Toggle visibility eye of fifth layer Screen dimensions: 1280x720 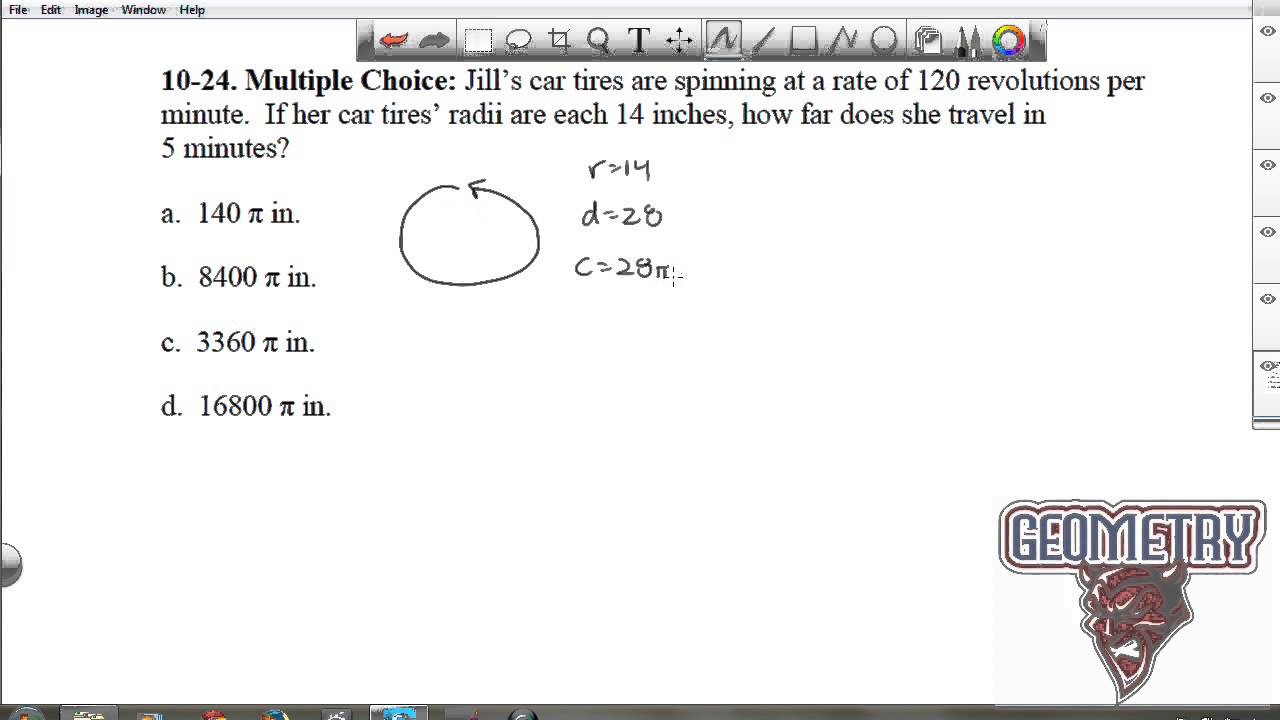1268,299
